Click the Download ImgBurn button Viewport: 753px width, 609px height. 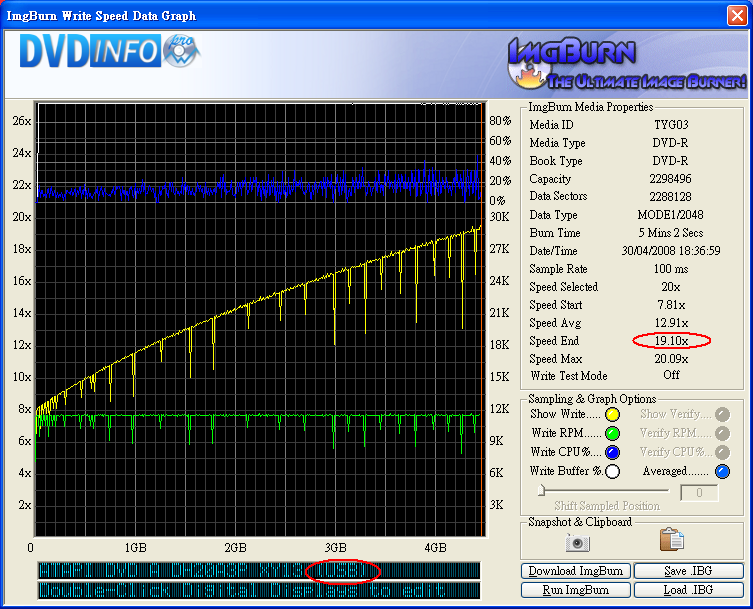pyautogui.click(x=577, y=571)
